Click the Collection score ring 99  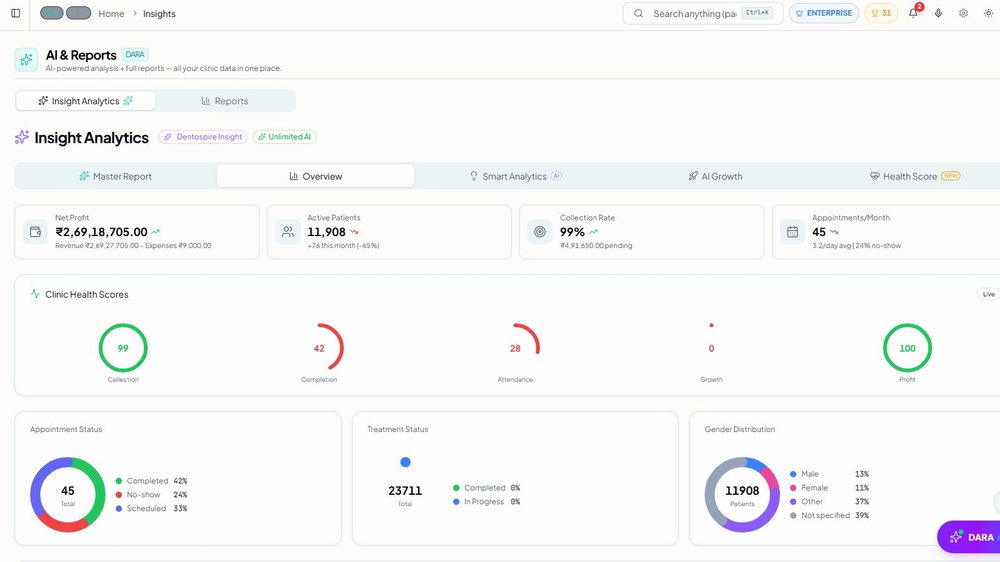click(x=123, y=348)
